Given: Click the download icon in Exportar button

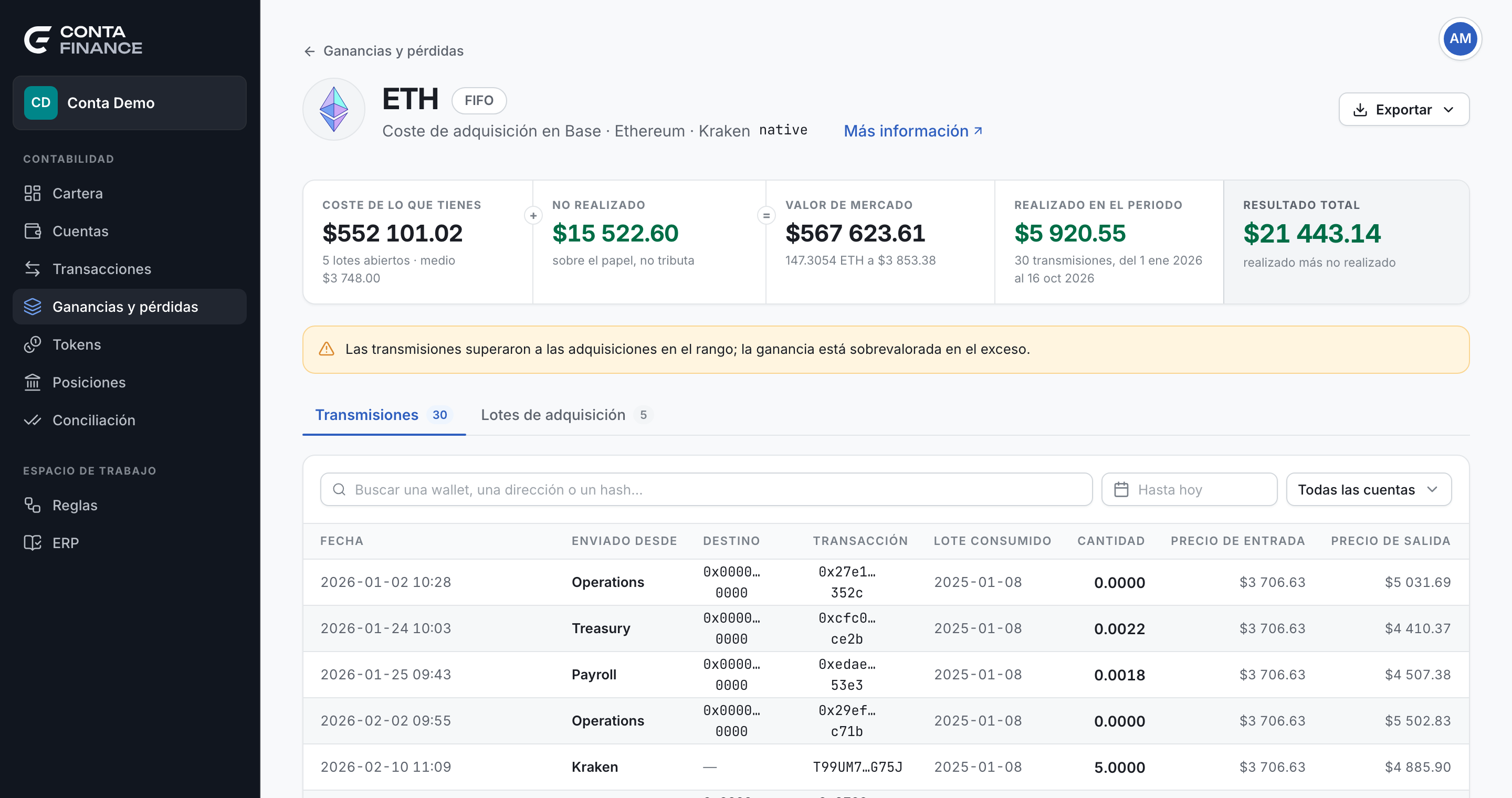Looking at the screenshot, I should [1360, 110].
